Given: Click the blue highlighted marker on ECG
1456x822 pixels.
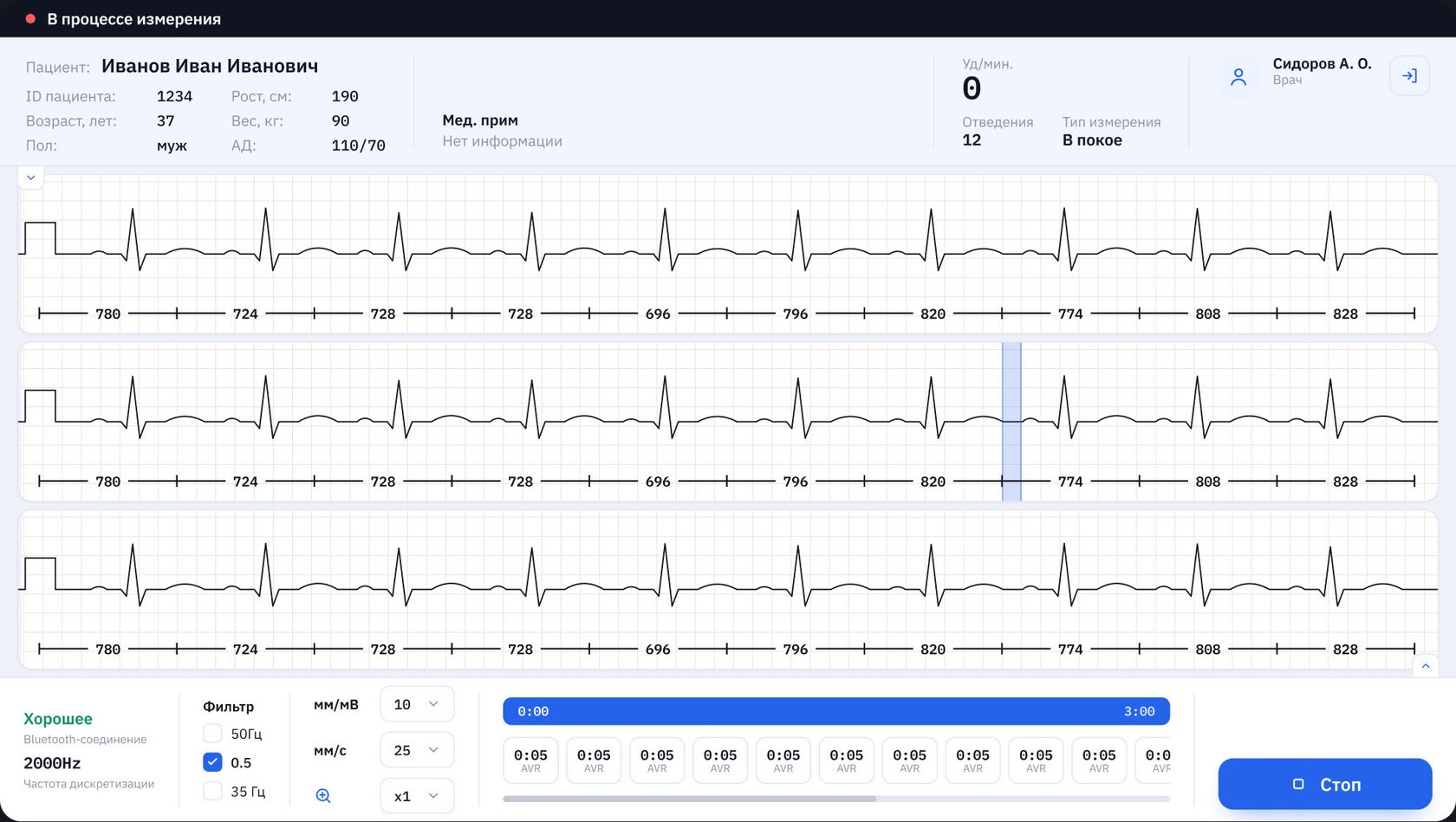Looking at the screenshot, I should (x=1011, y=421).
